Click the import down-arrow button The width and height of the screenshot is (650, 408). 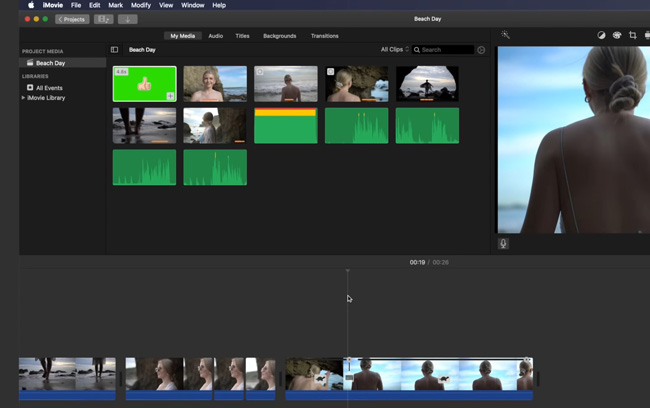coord(128,19)
